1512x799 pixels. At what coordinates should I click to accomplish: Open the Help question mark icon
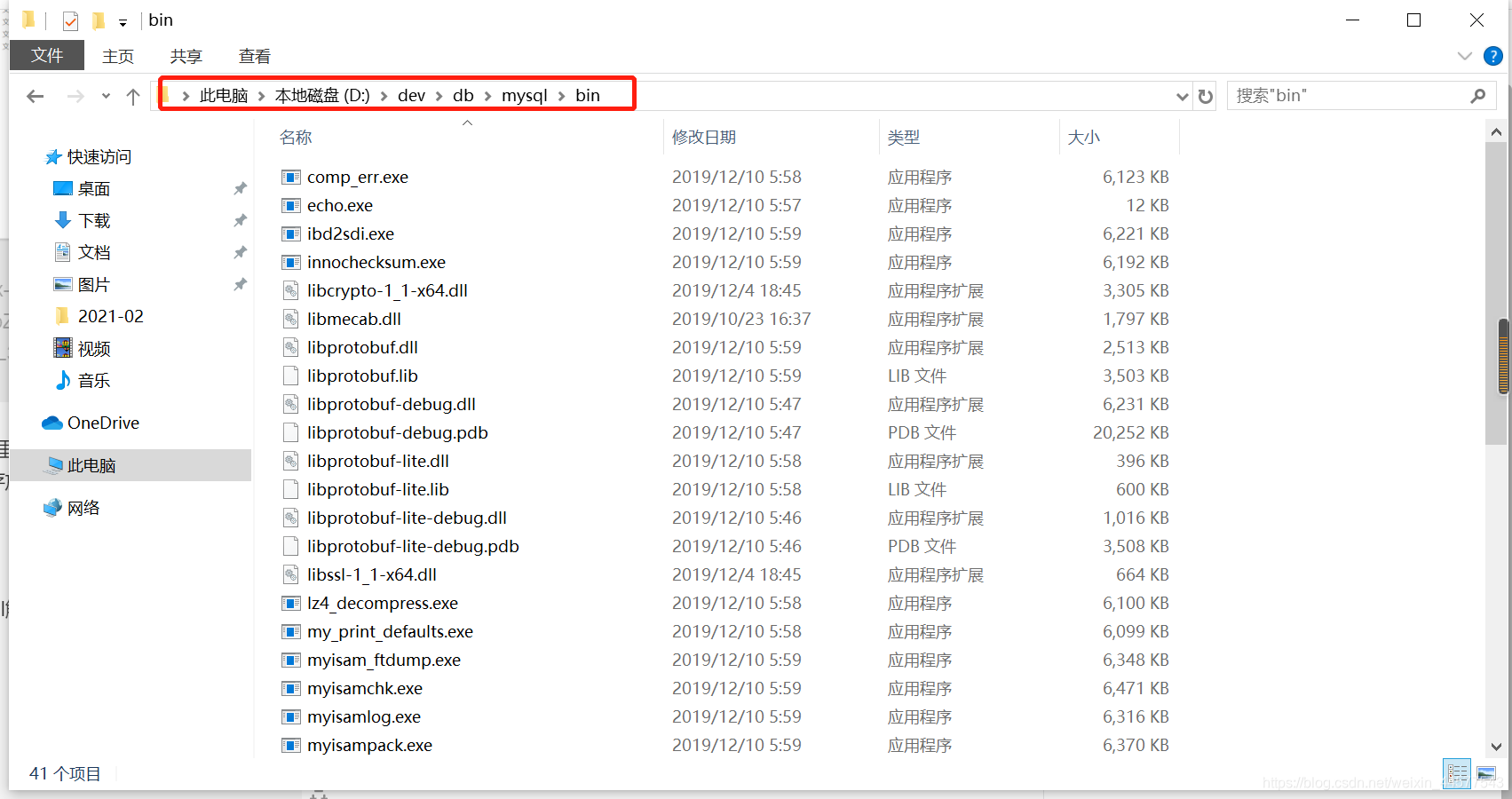click(1493, 56)
